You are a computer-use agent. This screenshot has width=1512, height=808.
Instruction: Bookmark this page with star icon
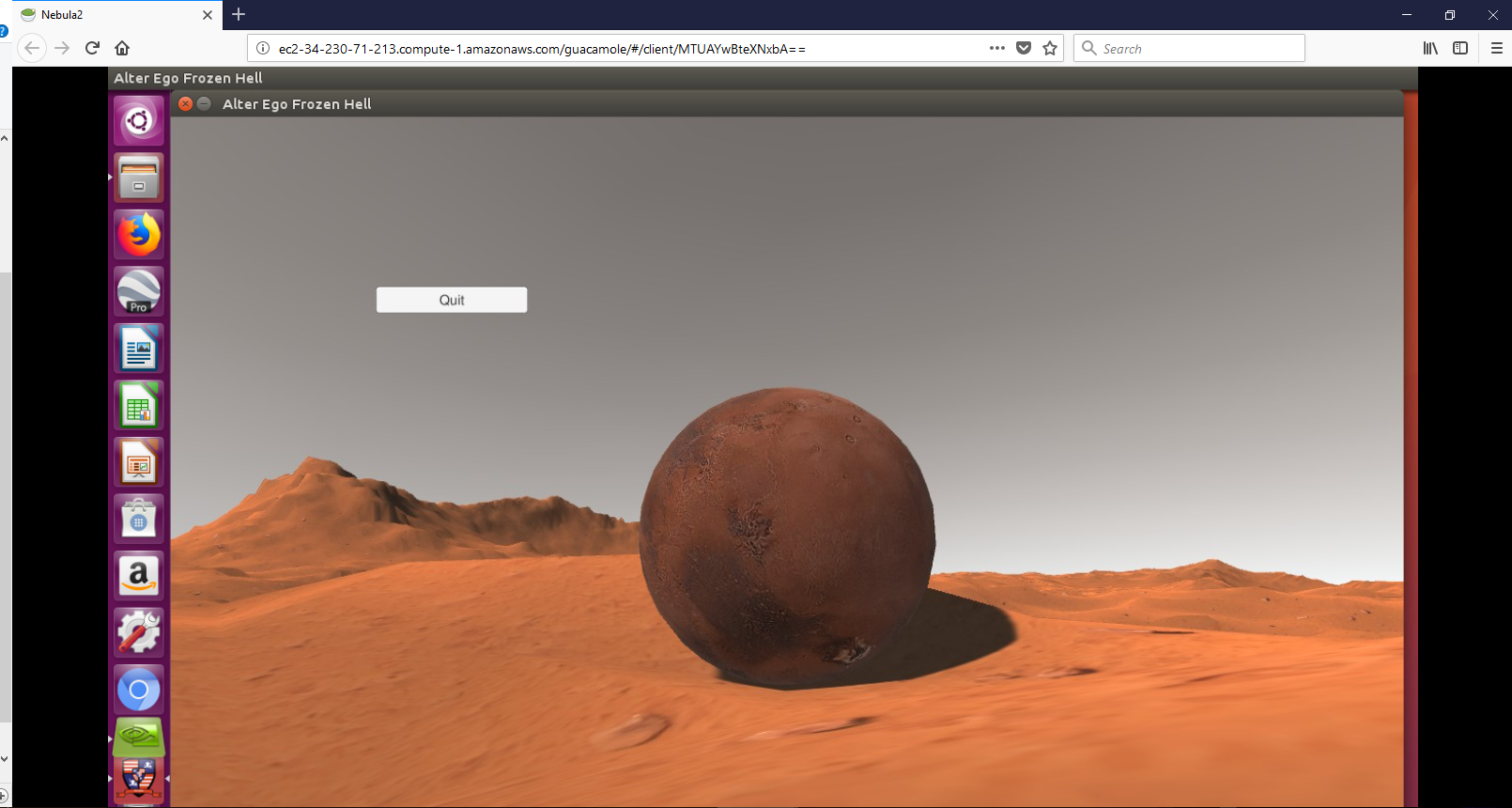pos(1050,48)
